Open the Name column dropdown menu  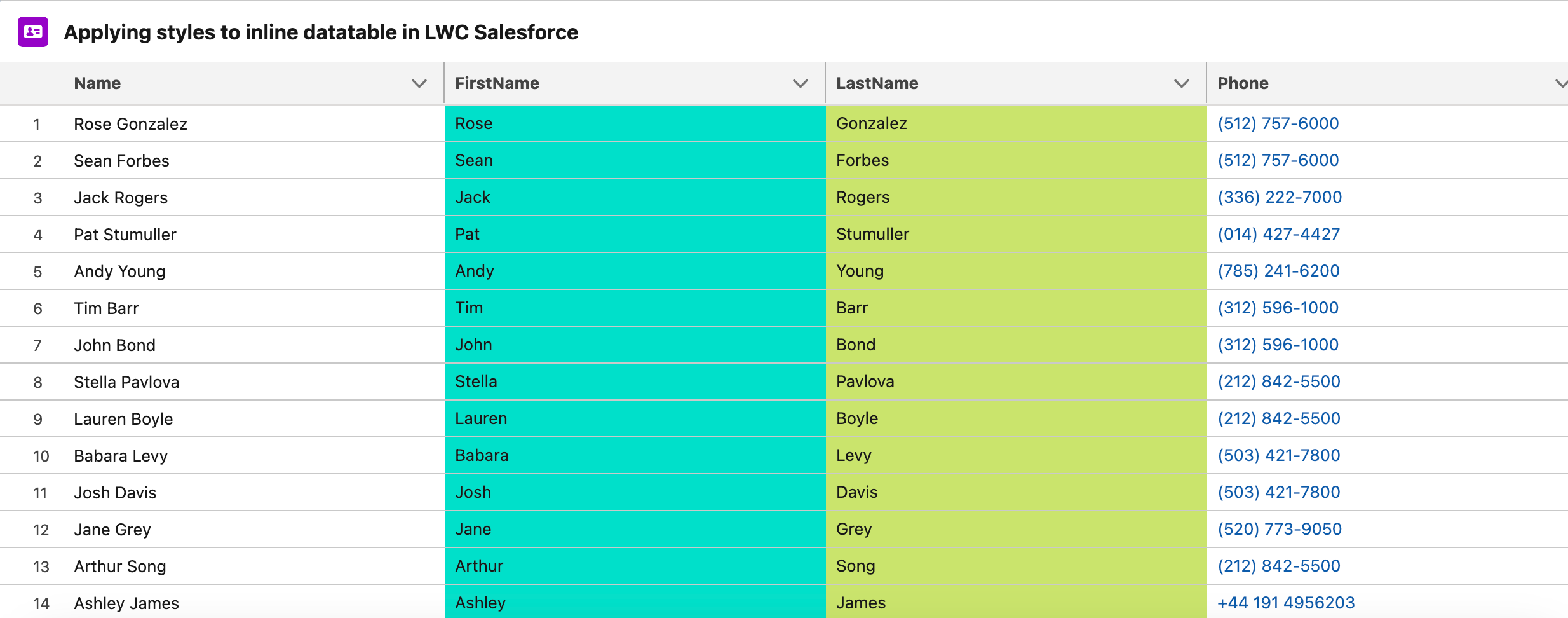[419, 83]
